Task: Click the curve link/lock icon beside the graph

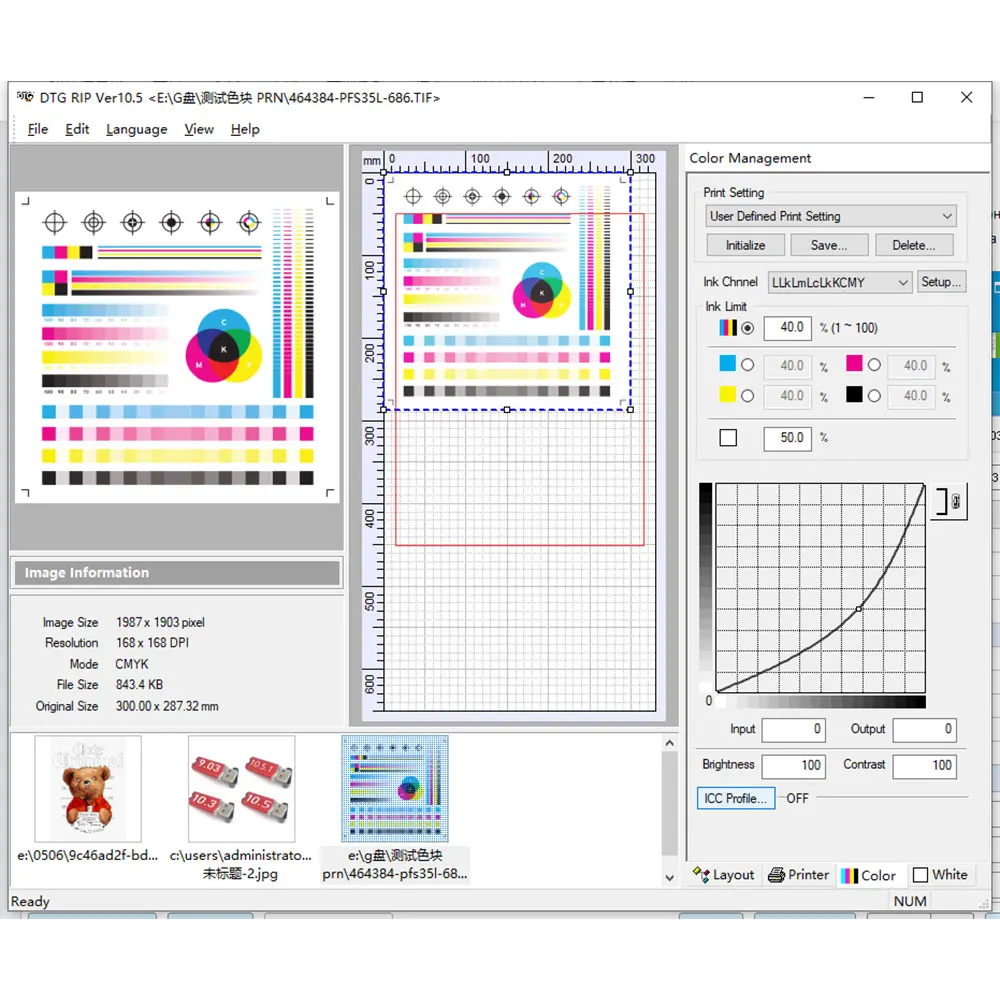Action: 949,501
